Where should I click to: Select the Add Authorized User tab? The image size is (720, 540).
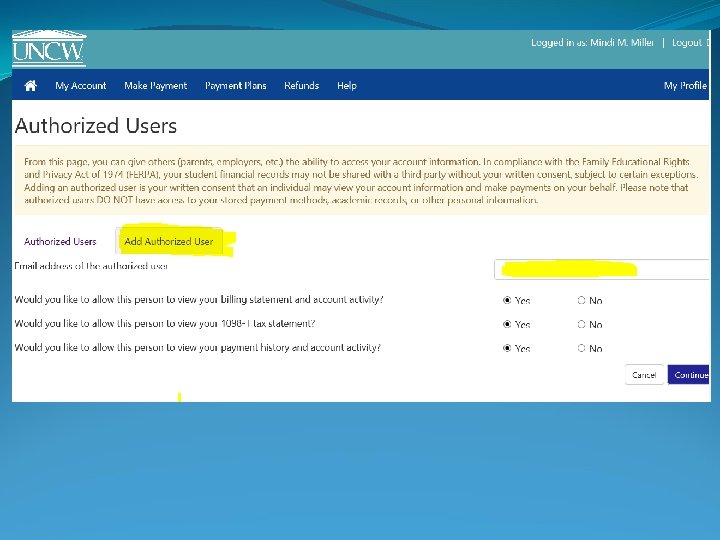pos(169,242)
